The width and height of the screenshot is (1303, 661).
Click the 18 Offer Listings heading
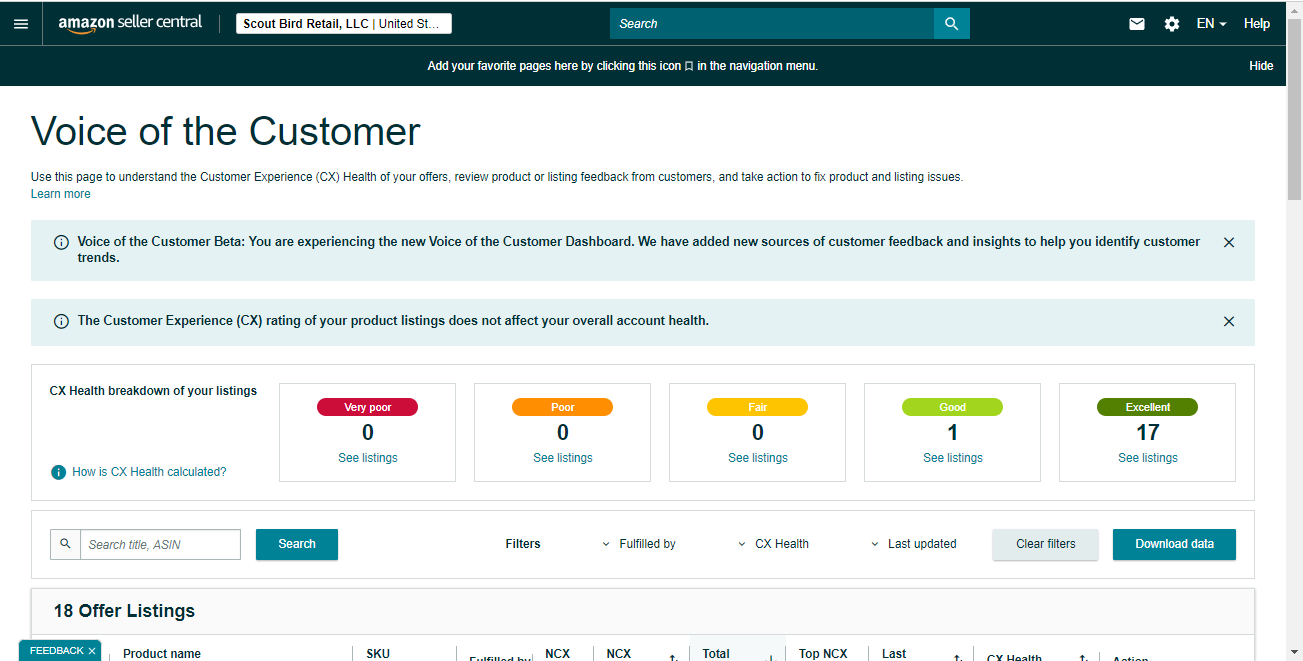coord(124,611)
